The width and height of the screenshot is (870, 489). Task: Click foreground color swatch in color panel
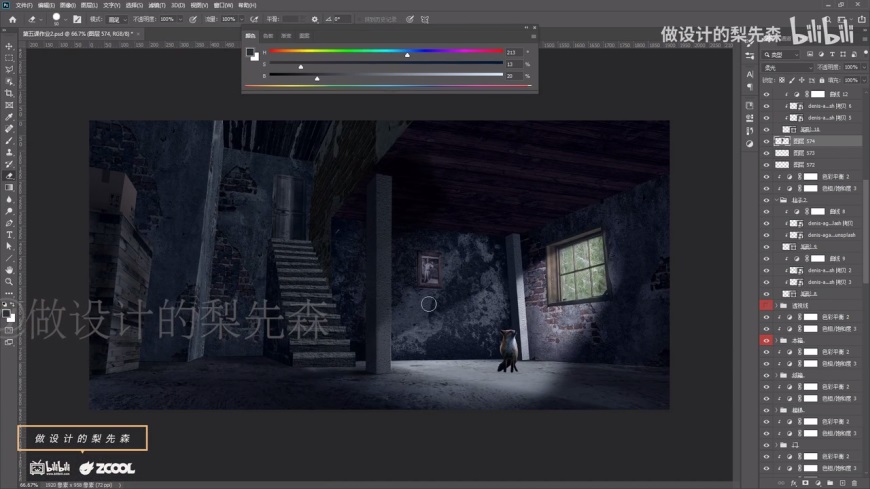(250, 52)
